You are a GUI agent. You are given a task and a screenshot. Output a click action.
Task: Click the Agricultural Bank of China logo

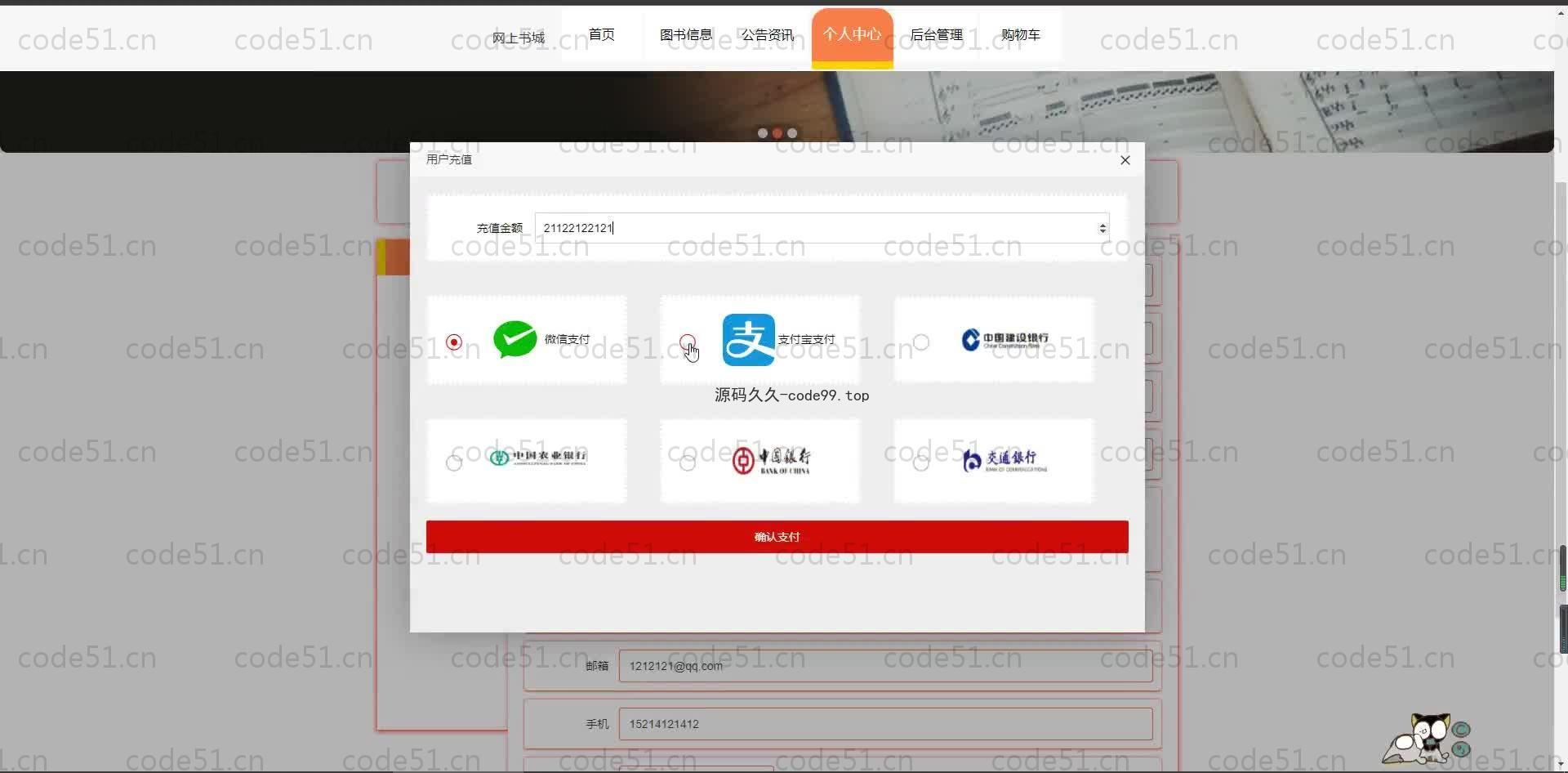[537, 457]
